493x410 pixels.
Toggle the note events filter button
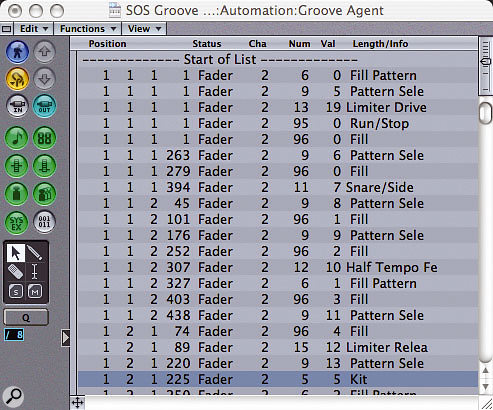coord(16,138)
